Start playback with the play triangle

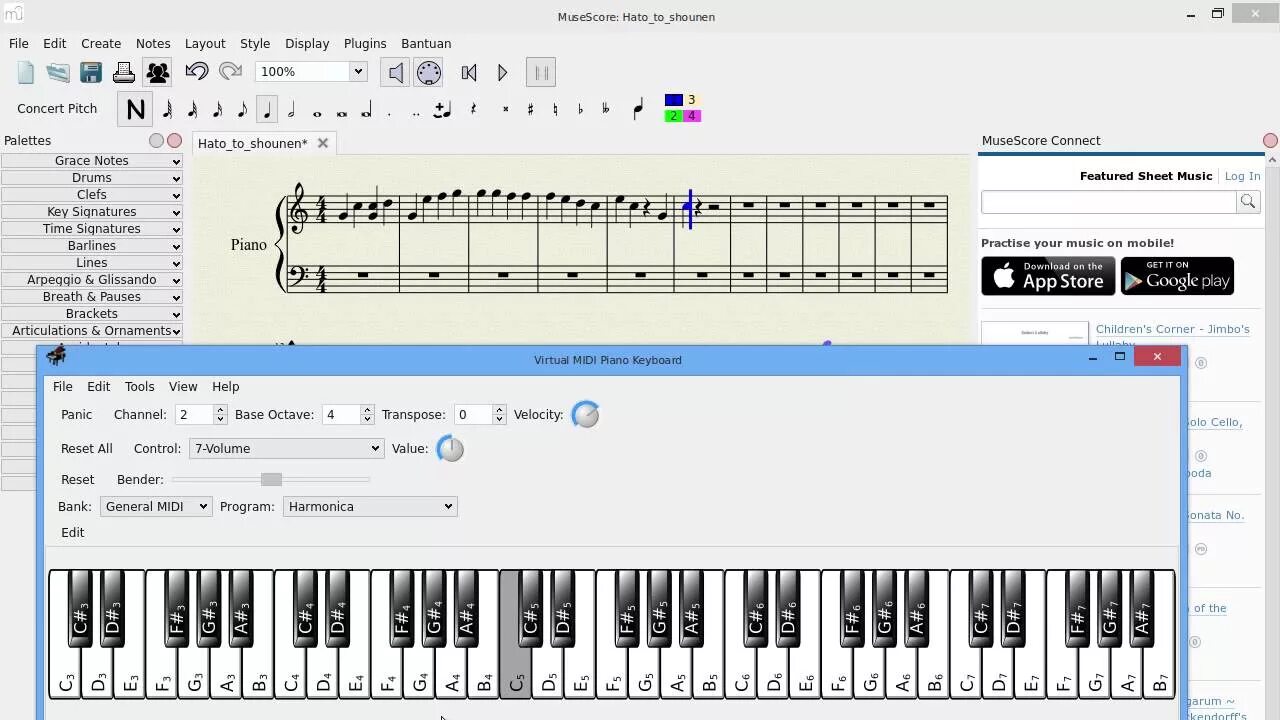(x=502, y=72)
